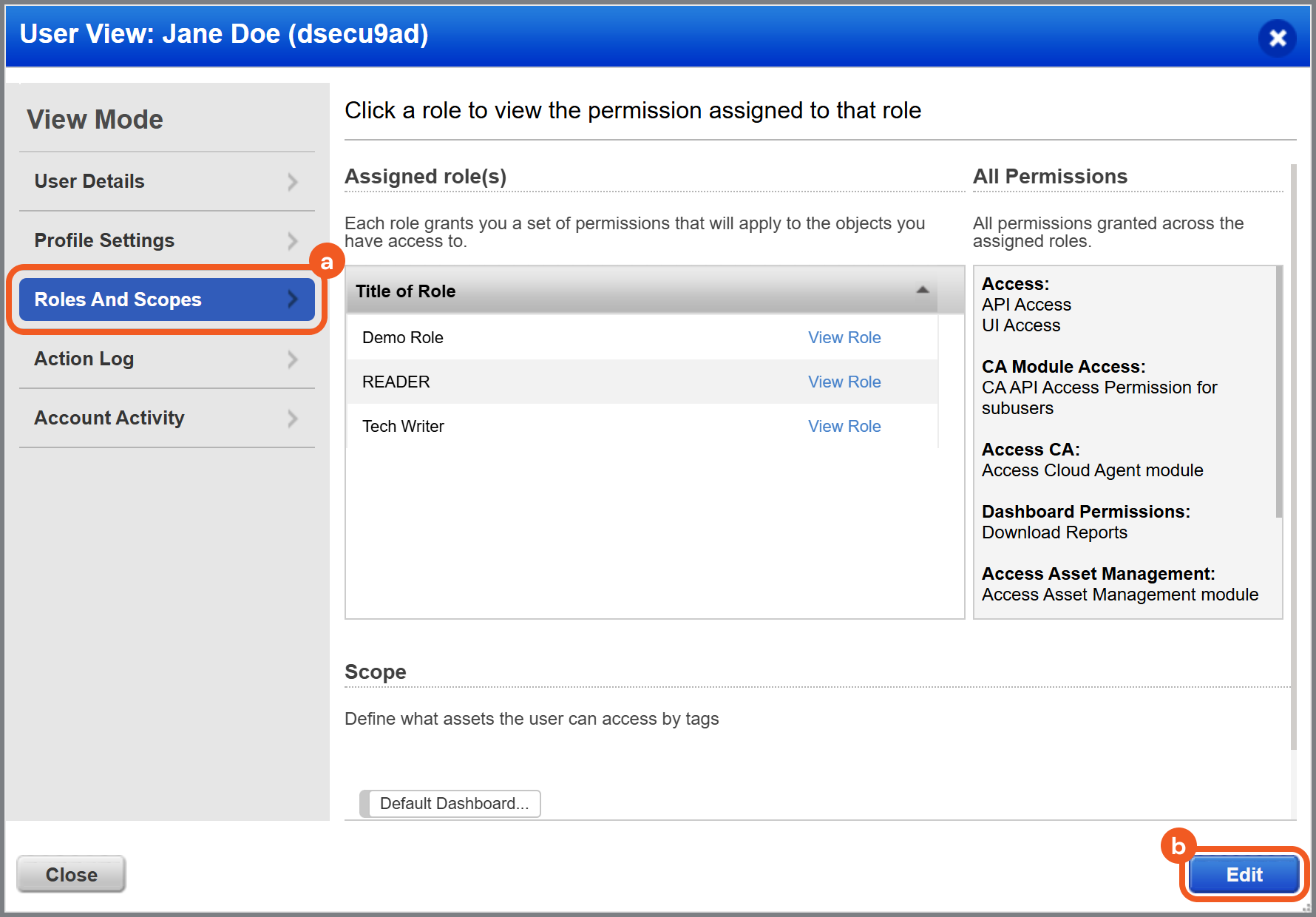Image resolution: width=1316 pixels, height=917 pixels.
Task: Show the Account Activity section
Action: (x=109, y=419)
